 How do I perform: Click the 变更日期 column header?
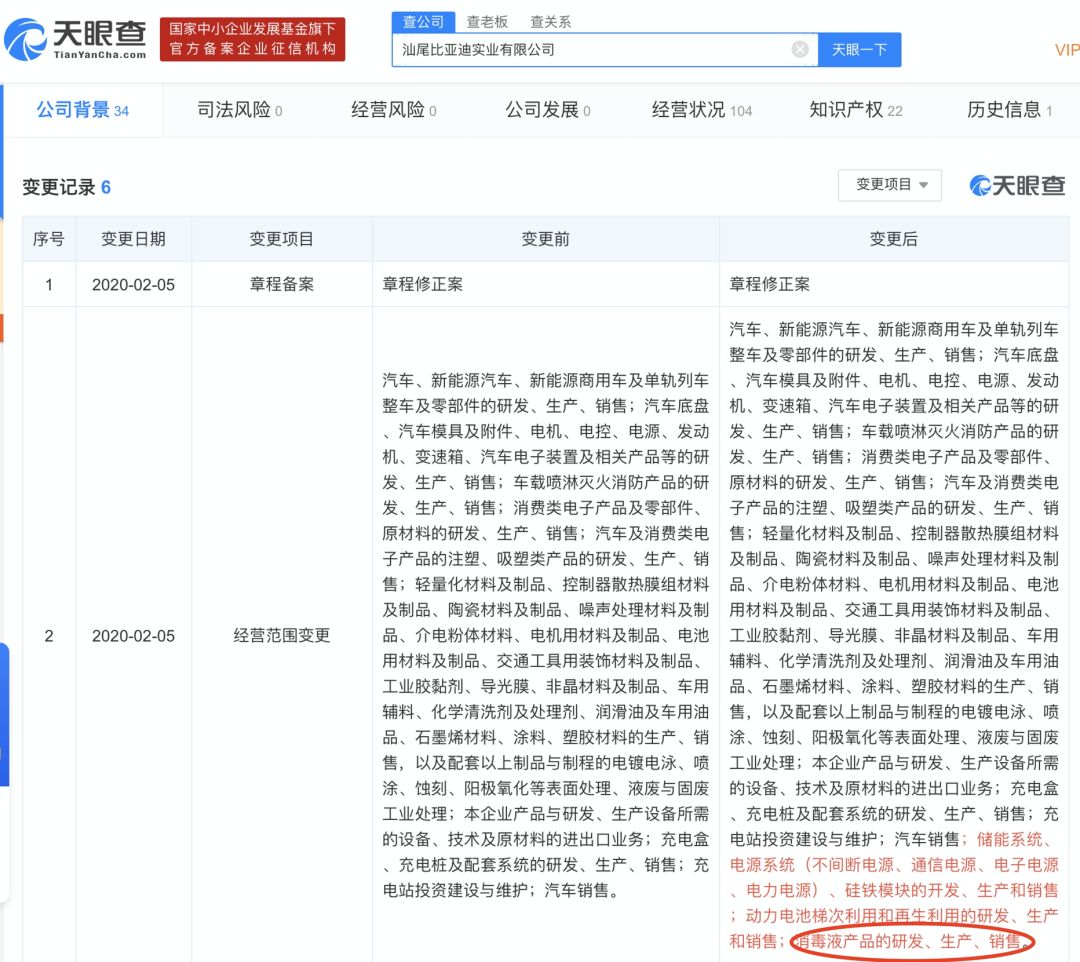click(x=133, y=239)
